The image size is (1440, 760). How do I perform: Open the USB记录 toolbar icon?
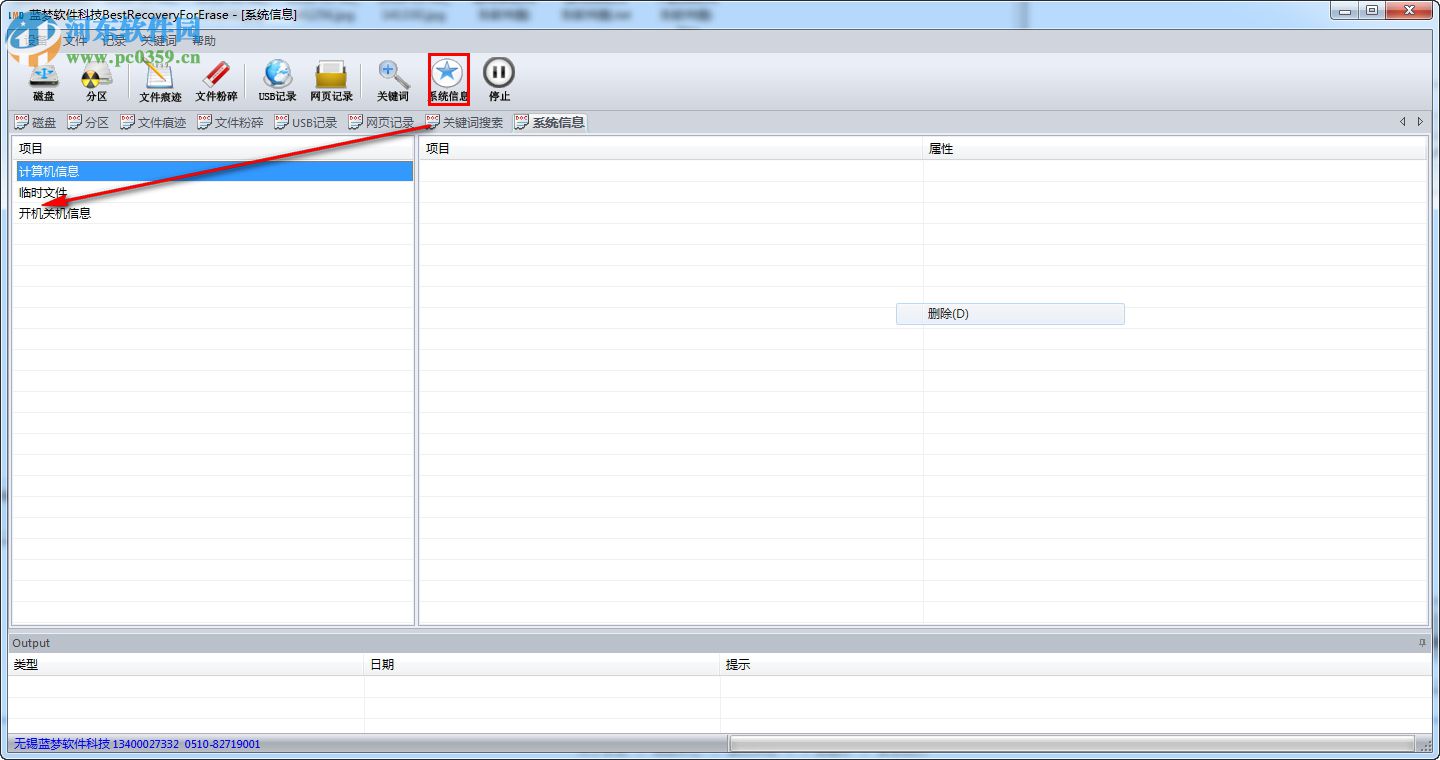pos(278,80)
